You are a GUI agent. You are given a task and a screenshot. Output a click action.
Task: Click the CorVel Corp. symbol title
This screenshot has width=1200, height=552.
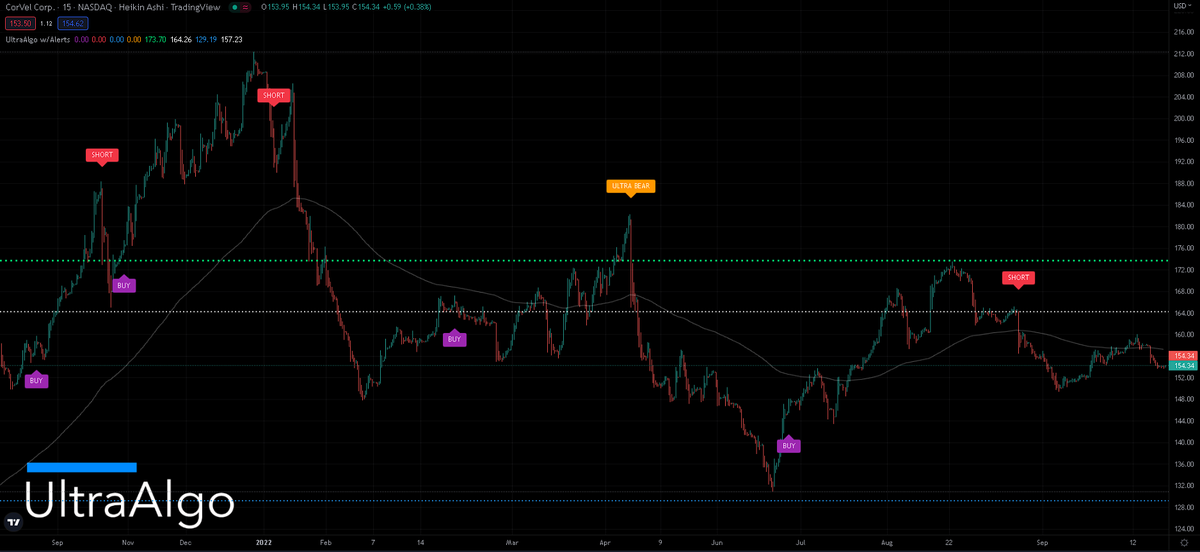tap(29, 8)
